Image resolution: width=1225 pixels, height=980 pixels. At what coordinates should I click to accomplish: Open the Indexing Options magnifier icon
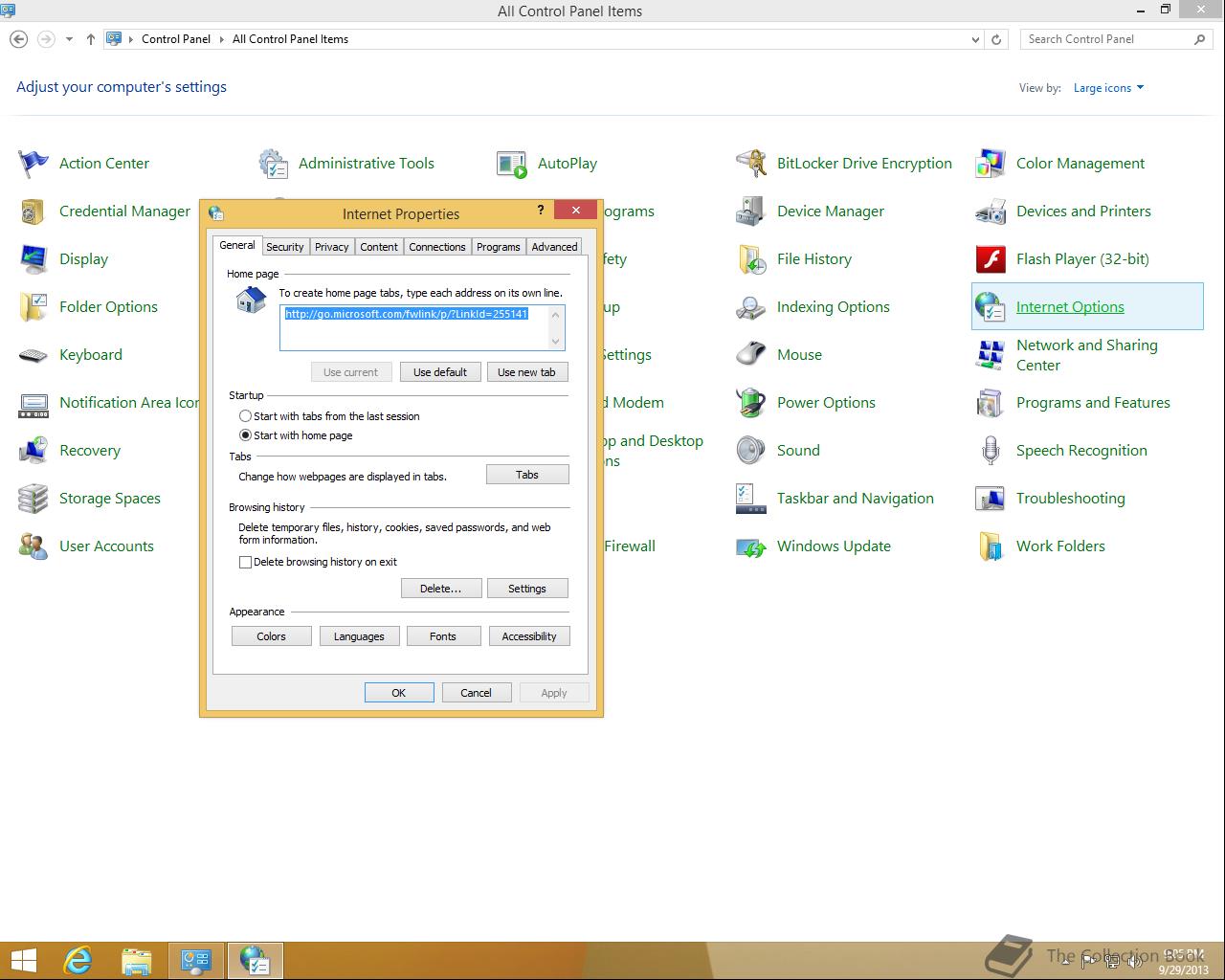(x=751, y=307)
